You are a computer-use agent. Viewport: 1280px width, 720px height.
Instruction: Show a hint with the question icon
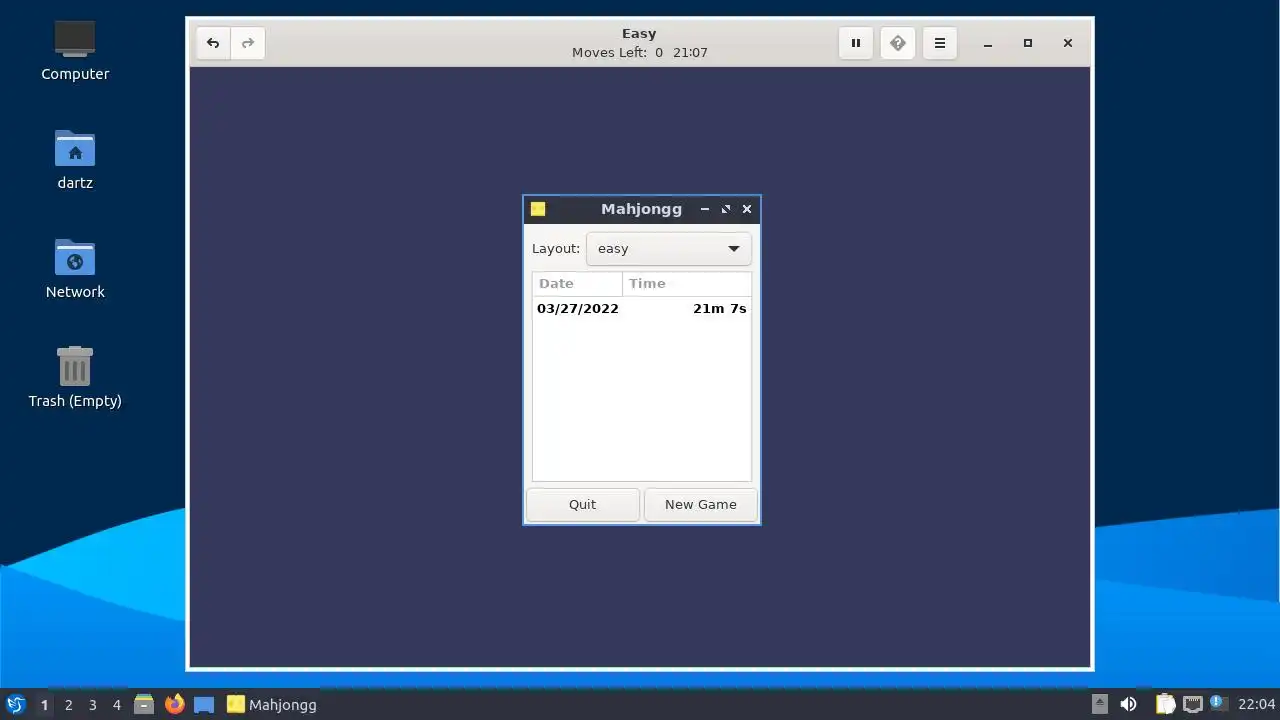[x=898, y=43]
